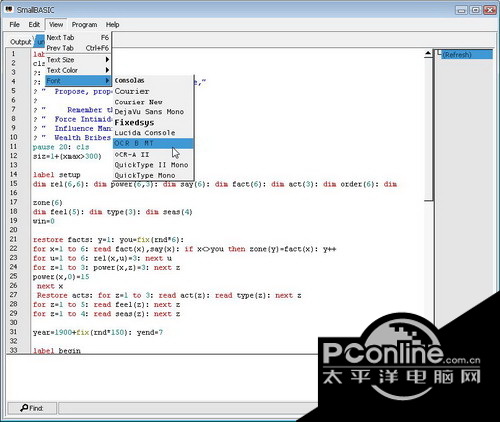Close the open View menu
The image size is (500, 422).
point(56,25)
